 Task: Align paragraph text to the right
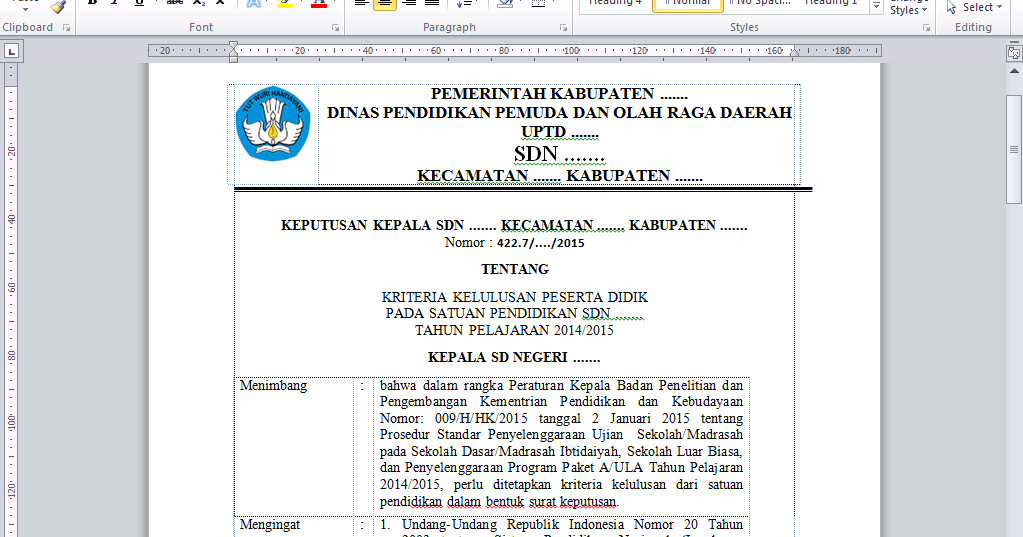click(x=409, y=3)
